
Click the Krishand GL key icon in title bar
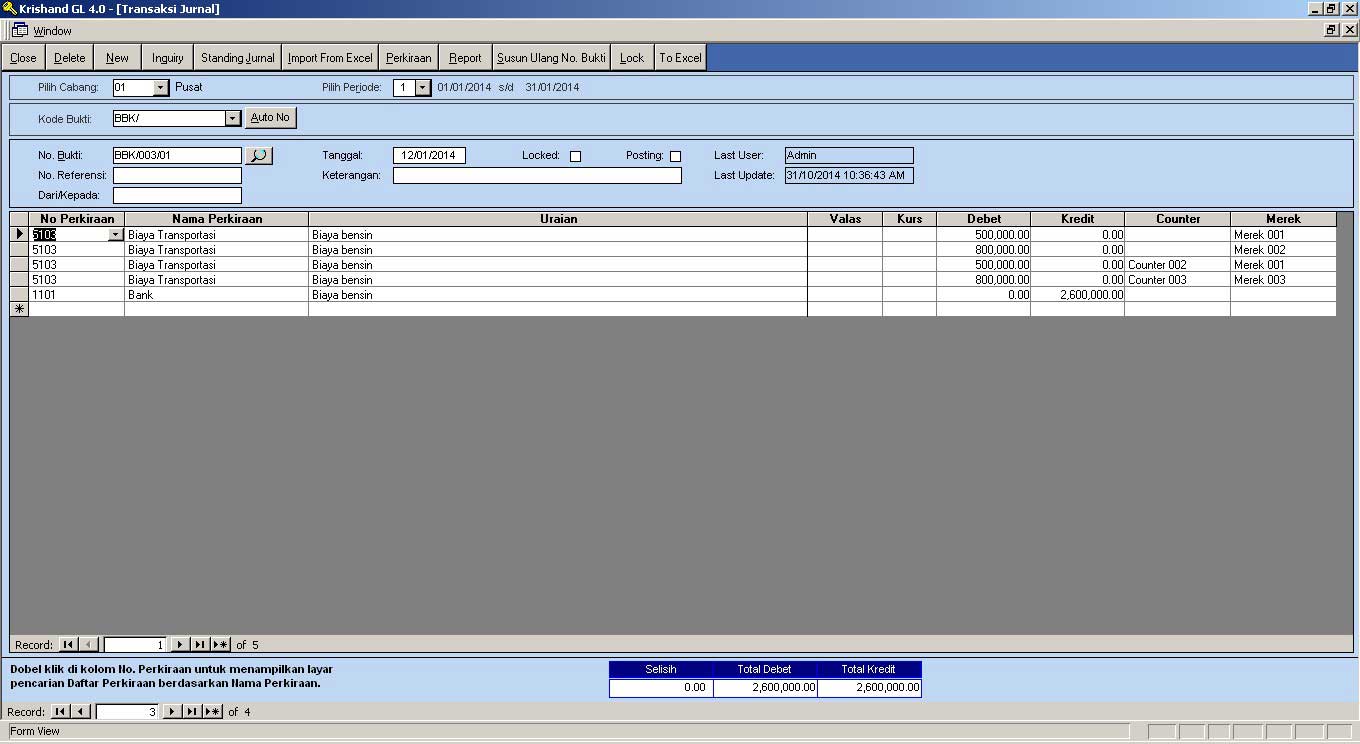click(9, 8)
